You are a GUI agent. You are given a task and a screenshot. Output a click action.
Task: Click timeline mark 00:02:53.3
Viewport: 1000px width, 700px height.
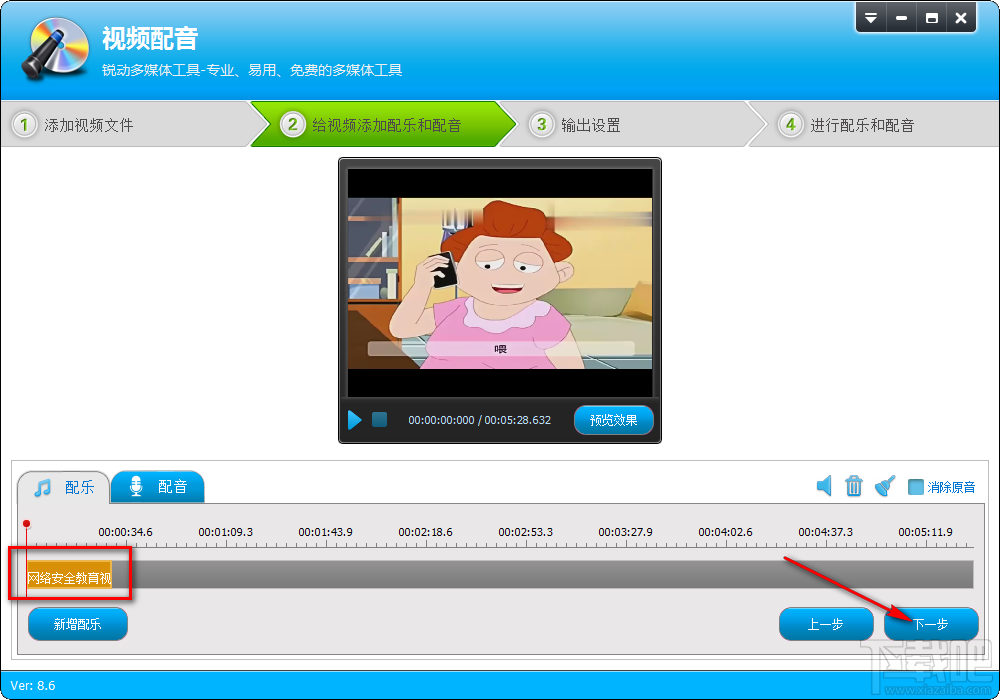526,532
